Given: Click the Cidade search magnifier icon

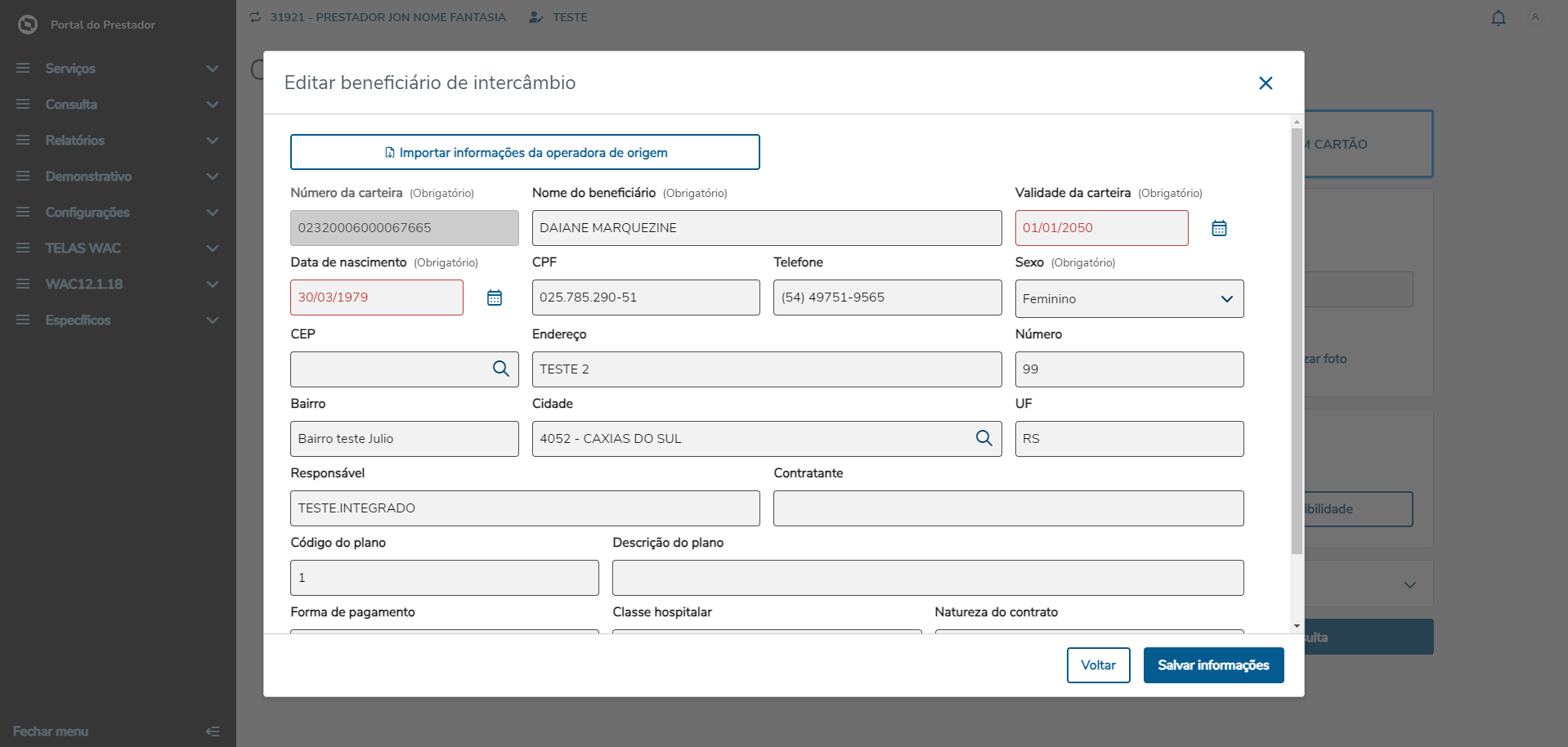Looking at the screenshot, I should point(983,438).
